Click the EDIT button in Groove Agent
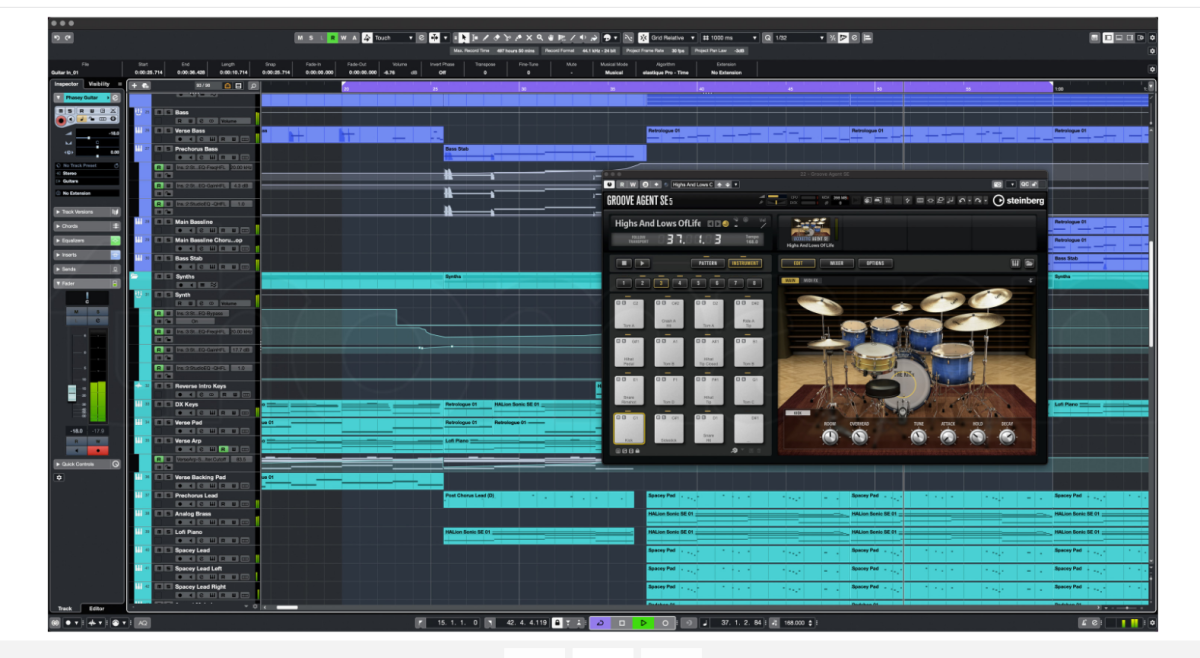 click(x=798, y=263)
